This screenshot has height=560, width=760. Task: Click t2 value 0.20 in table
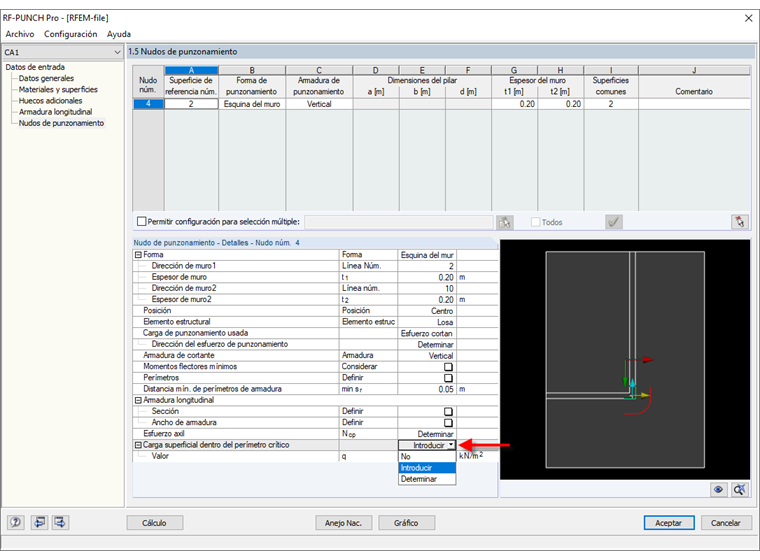pyautogui.click(x=560, y=104)
